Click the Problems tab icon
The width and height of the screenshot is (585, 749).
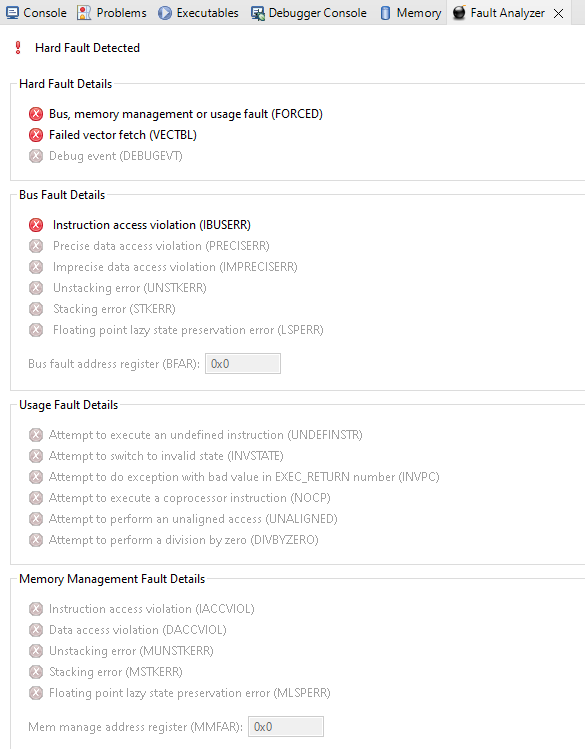click(x=84, y=13)
